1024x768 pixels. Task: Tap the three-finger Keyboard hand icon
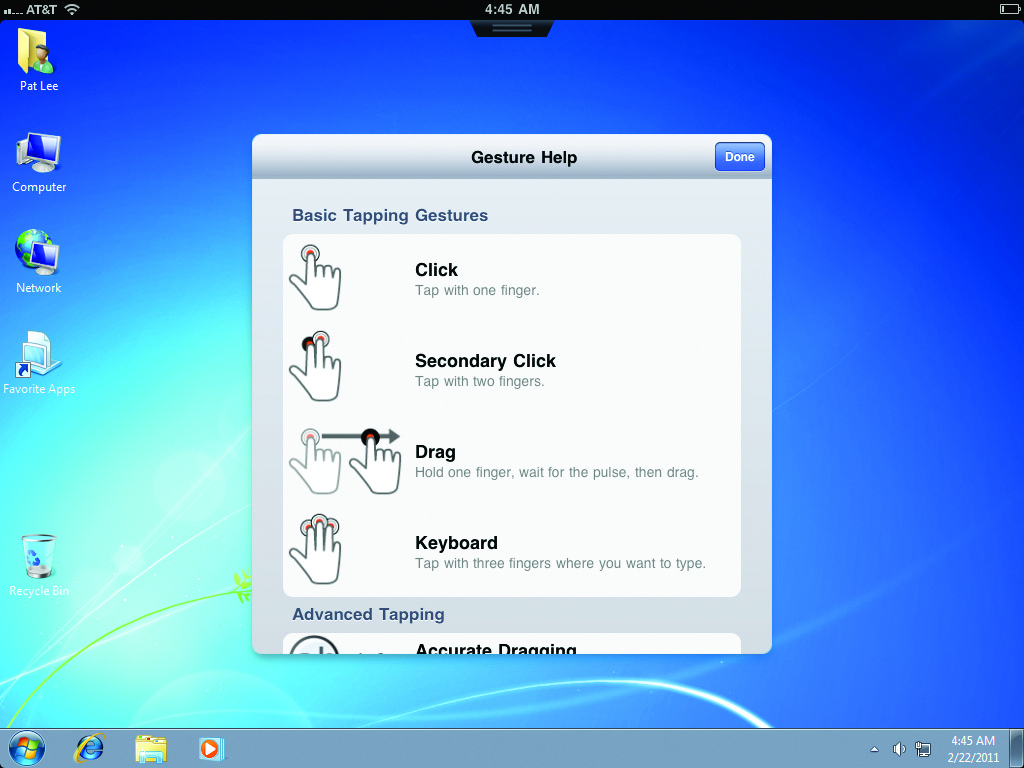[x=315, y=549]
